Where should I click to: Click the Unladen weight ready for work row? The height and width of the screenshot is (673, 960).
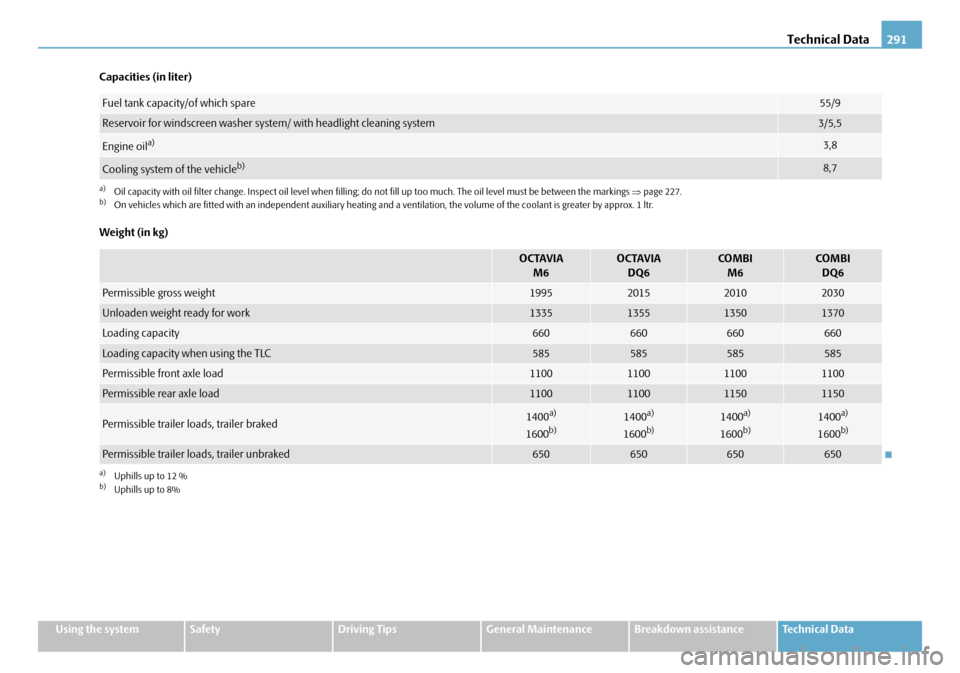pyautogui.click(x=176, y=313)
